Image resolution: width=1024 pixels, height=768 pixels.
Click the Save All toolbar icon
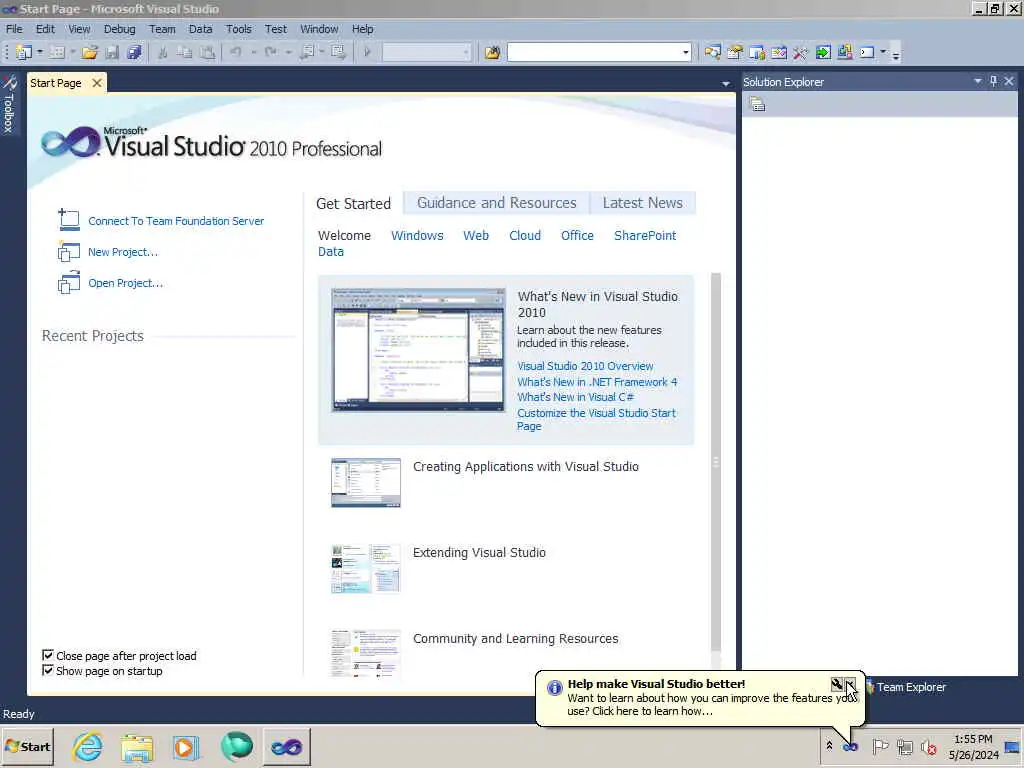(135, 52)
